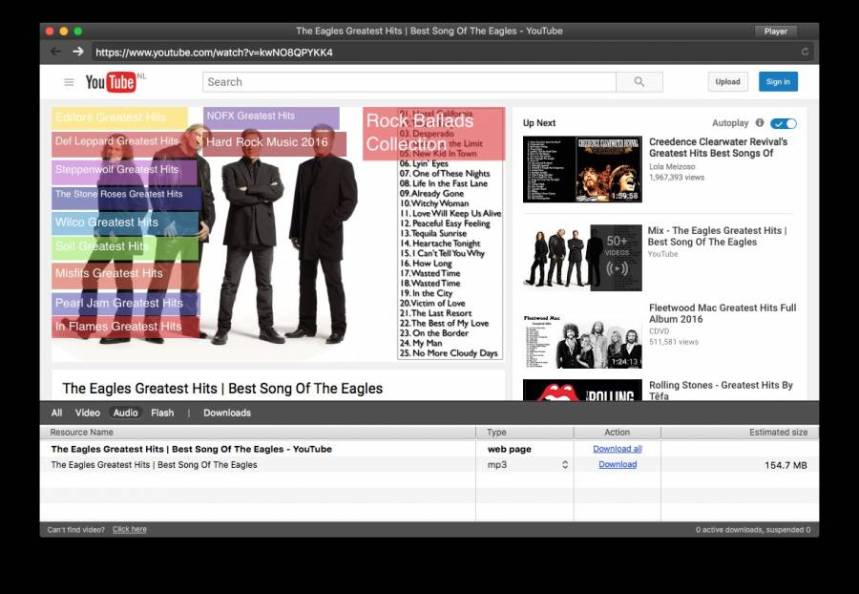
Task: Click the Autoplay info icon
Action: tap(759, 123)
